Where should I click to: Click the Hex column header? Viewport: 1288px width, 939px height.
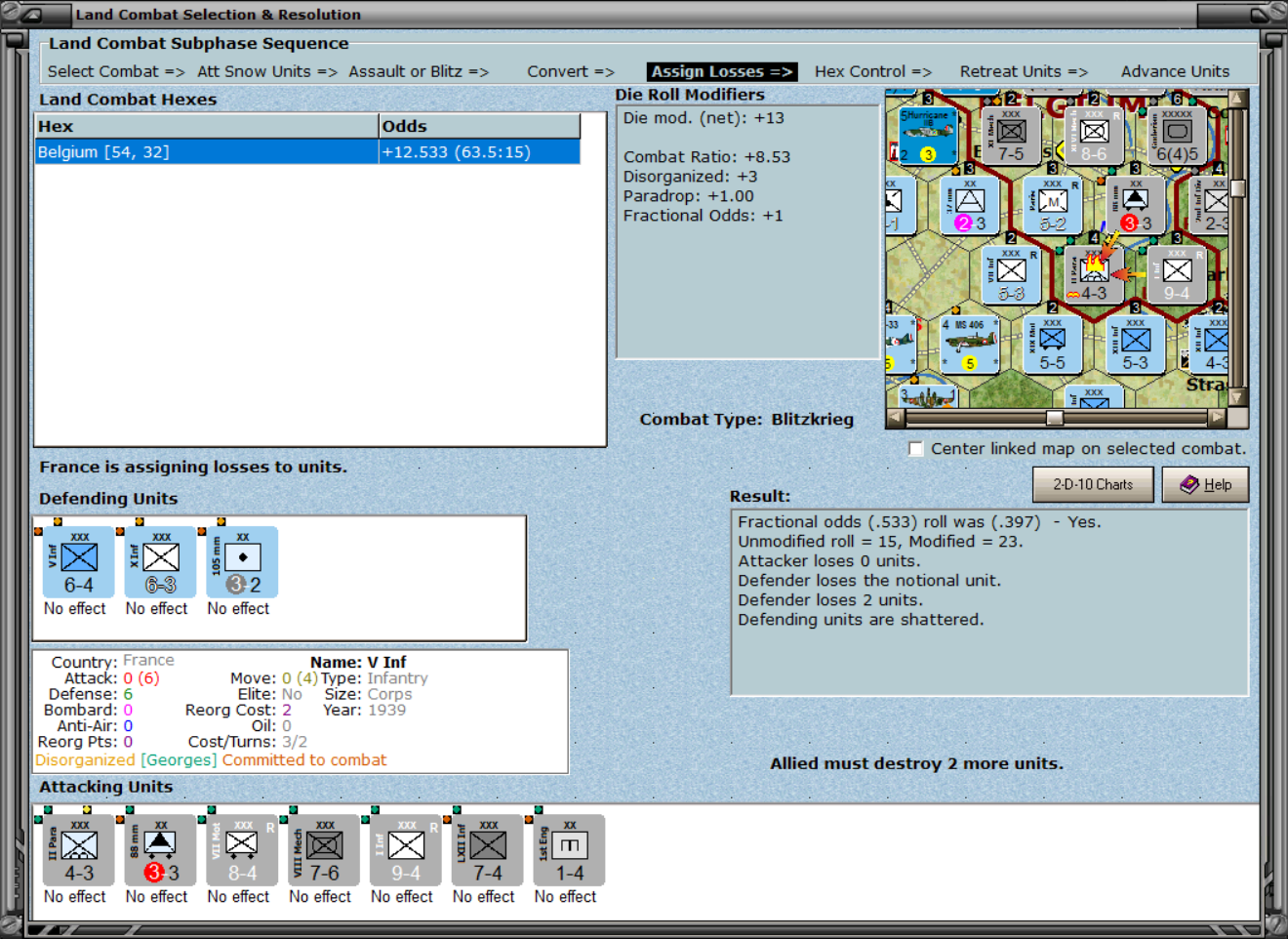207,126
